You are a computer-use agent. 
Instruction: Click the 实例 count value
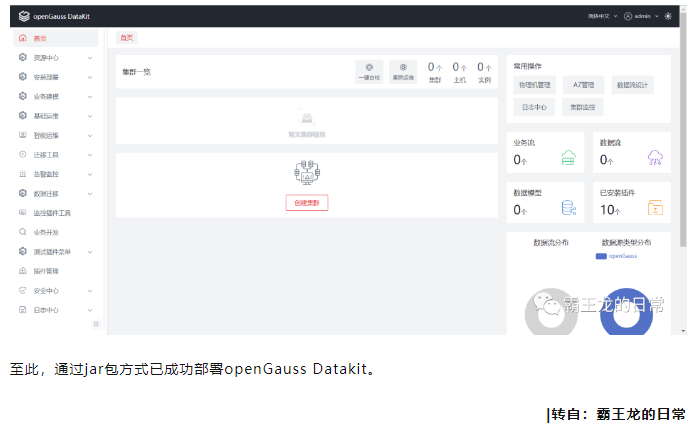(480, 67)
